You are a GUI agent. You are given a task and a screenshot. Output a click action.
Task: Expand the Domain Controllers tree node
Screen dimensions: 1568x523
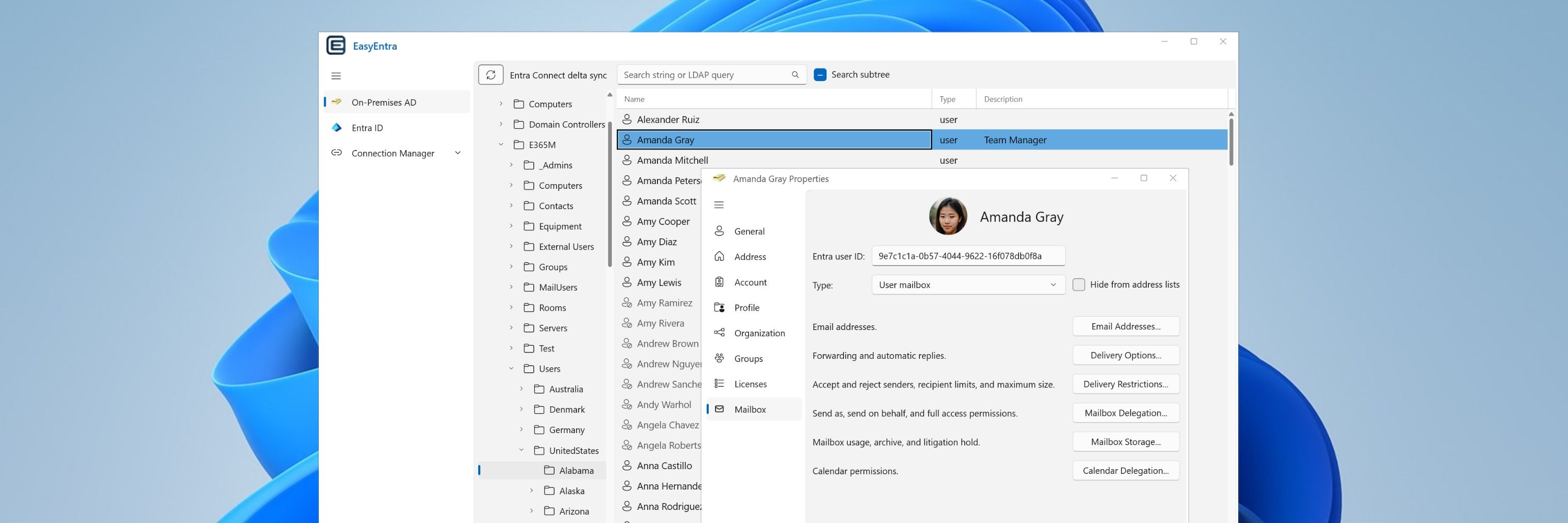501,124
